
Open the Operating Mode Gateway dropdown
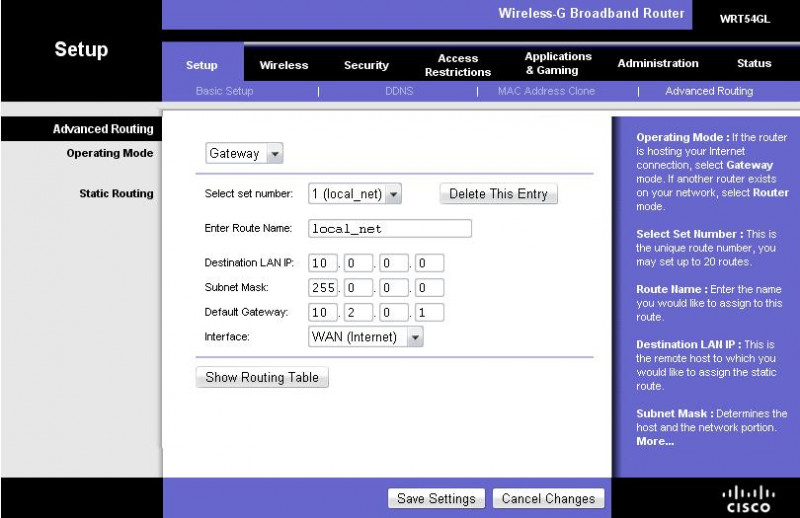(244, 153)
